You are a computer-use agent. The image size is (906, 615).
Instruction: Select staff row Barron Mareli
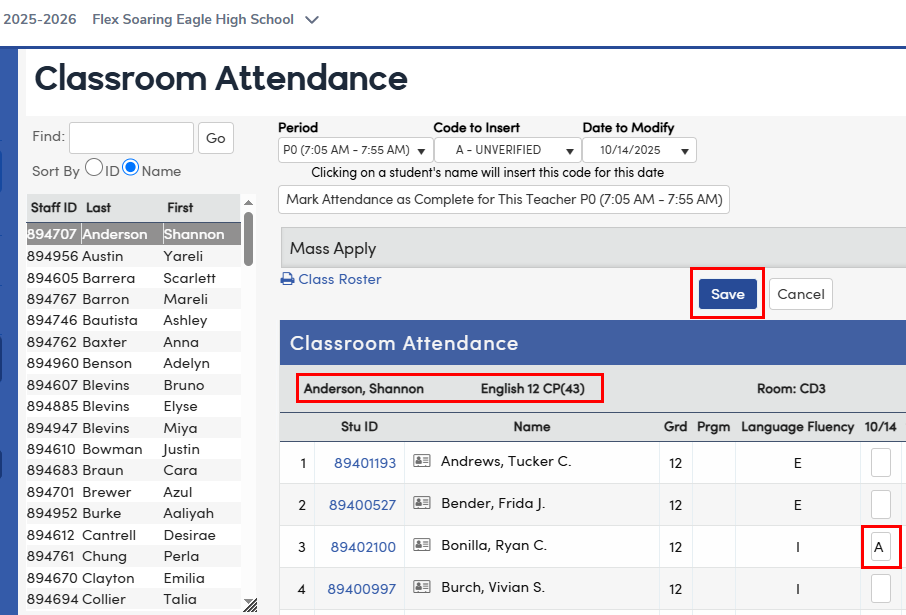(x=133, y=299)
